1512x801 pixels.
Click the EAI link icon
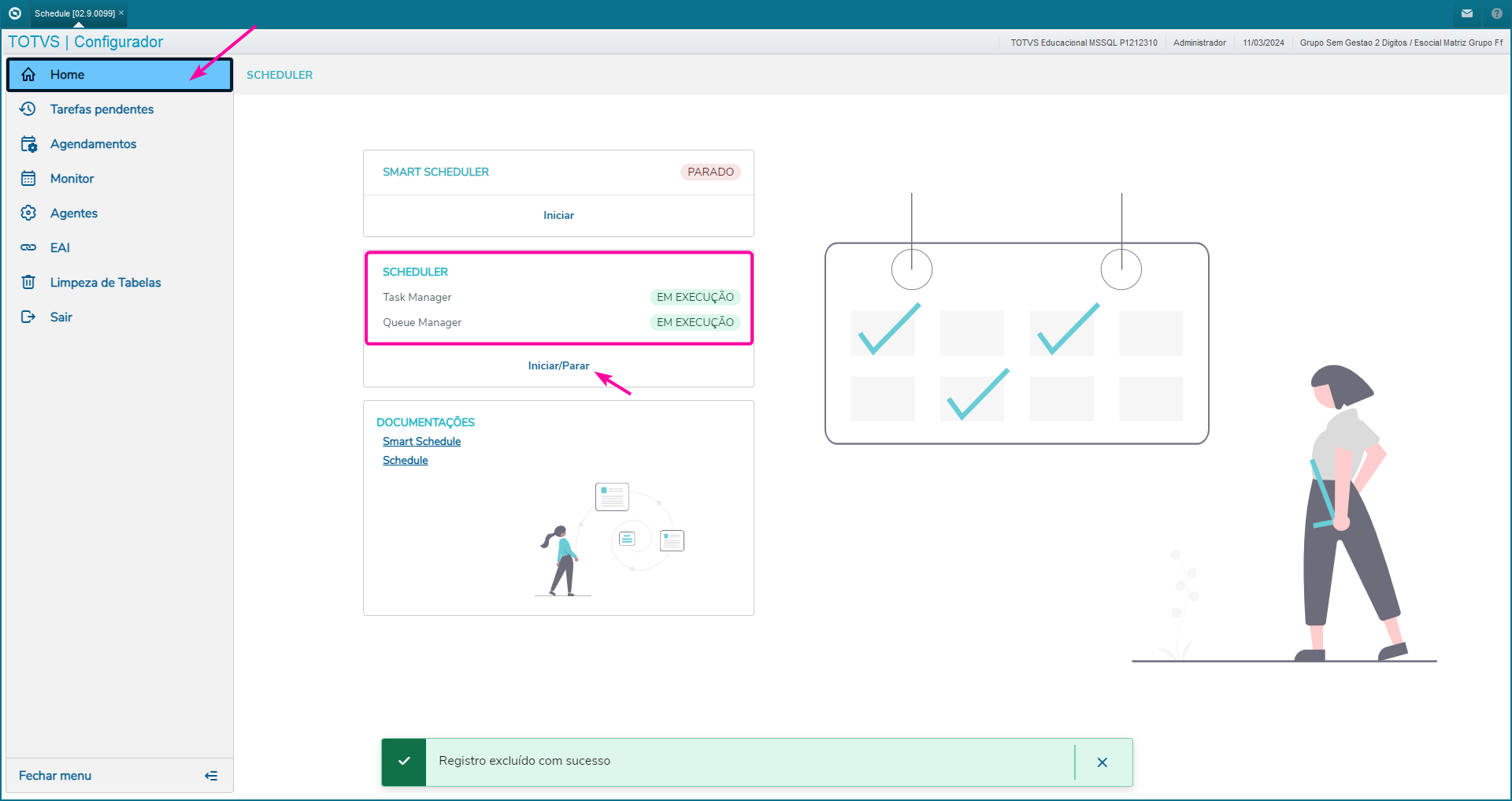click(x=28, y=248)
